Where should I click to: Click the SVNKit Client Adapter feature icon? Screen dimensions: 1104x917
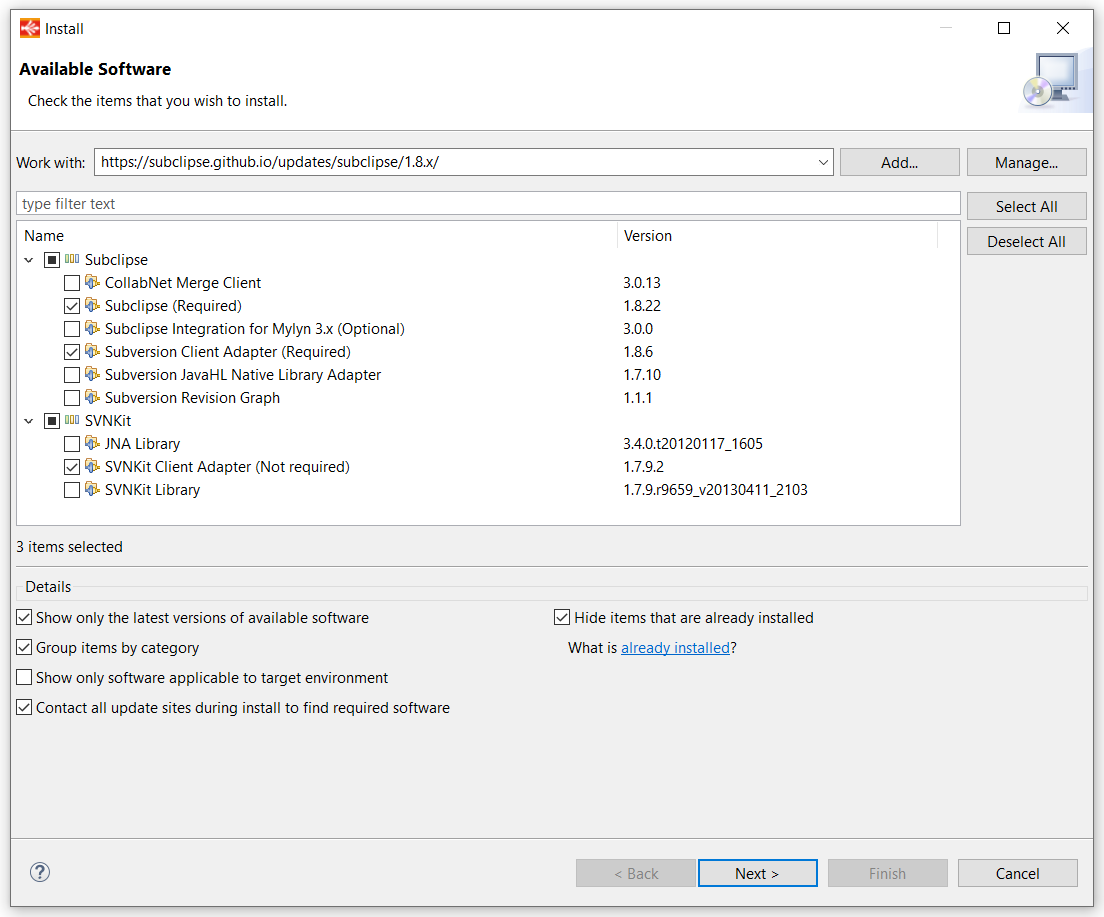pyautogui.click(x=92, y=466)
